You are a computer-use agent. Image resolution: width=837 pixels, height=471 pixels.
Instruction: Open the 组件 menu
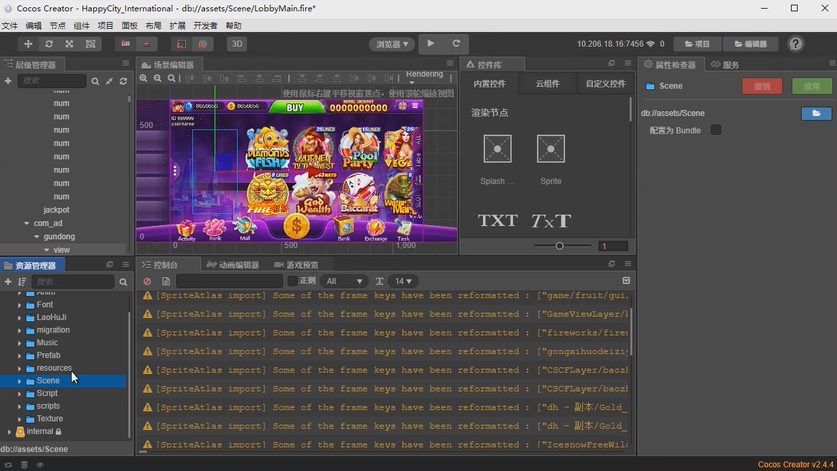point(82,26)
